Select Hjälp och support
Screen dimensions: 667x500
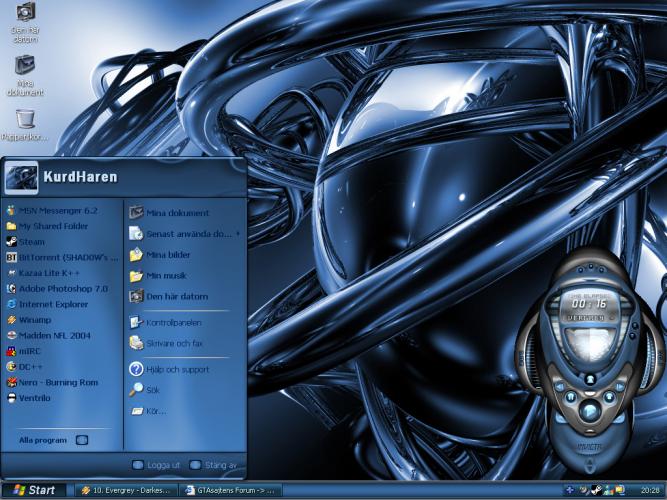[177, 369]
